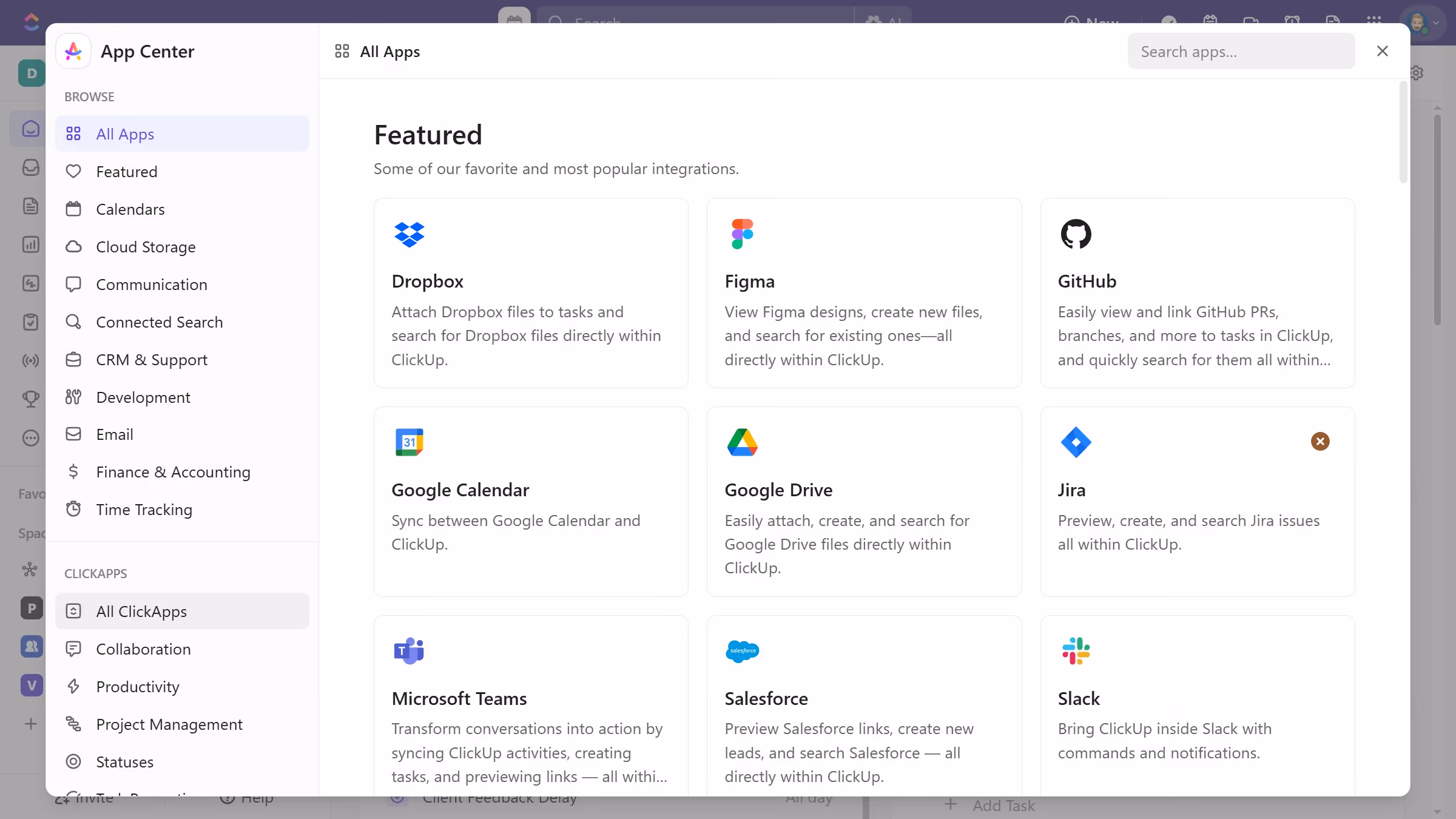Click the App Center logo icon
The image size is (1456, 819).
73,52
